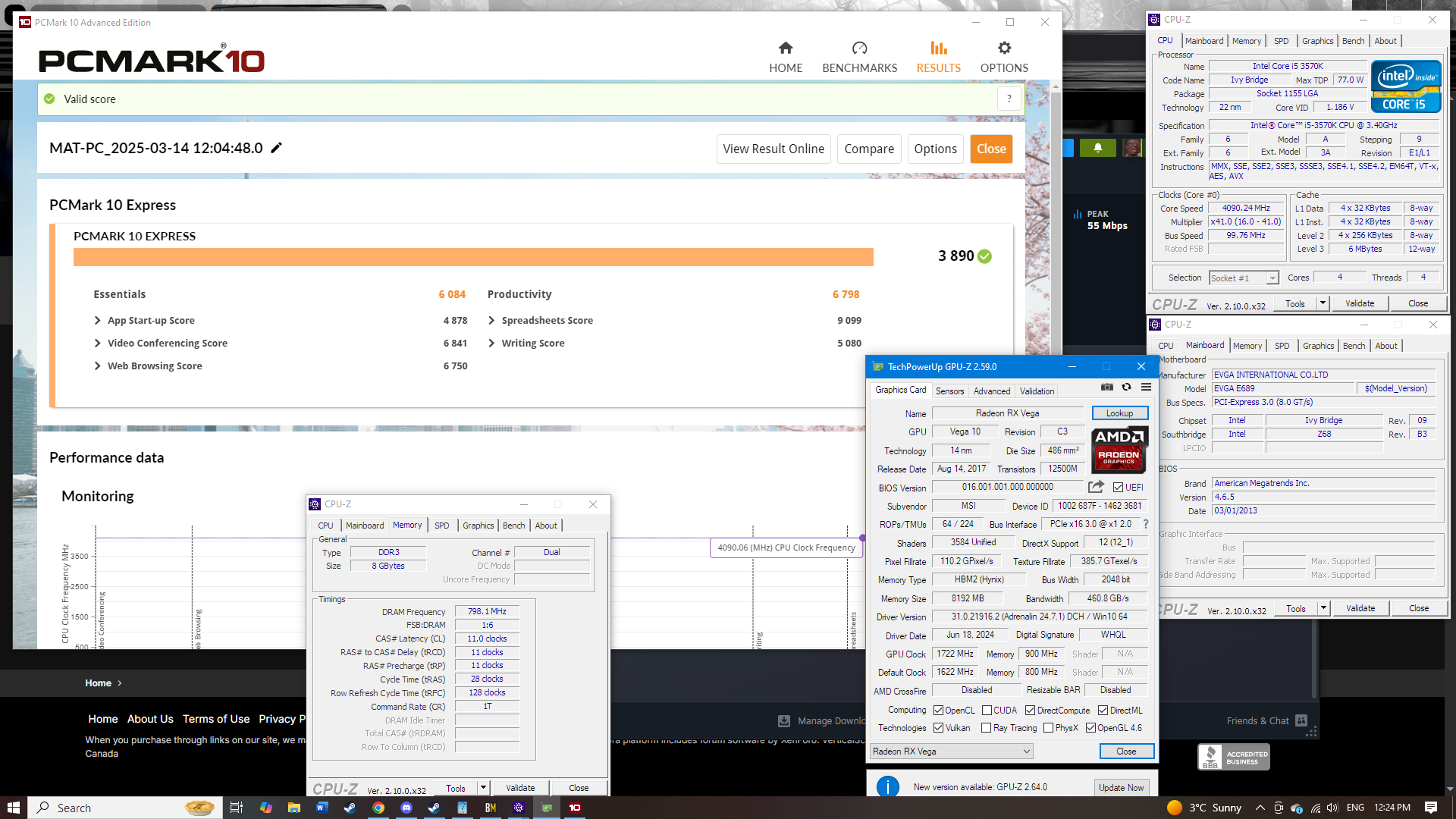Click the PCMark 10 Express score bar
1456x819 pixels.
(x=473, y=257)
